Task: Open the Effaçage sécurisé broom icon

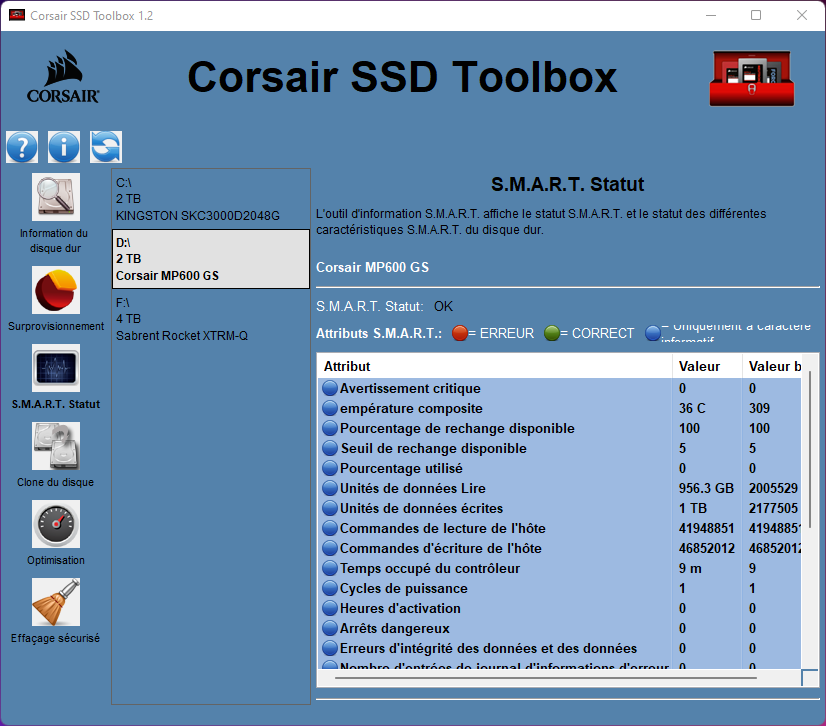Action: click(56, 602)
